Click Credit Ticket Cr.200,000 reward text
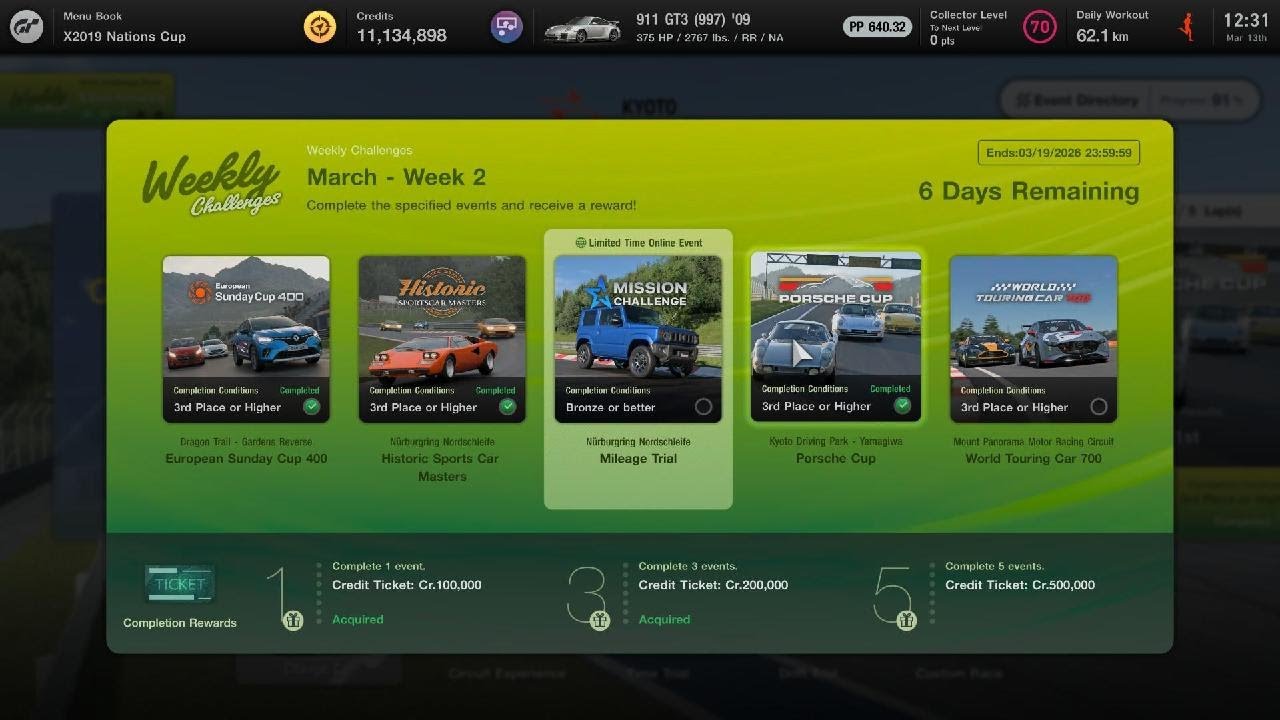The image size is (1280, 720). 713,585
